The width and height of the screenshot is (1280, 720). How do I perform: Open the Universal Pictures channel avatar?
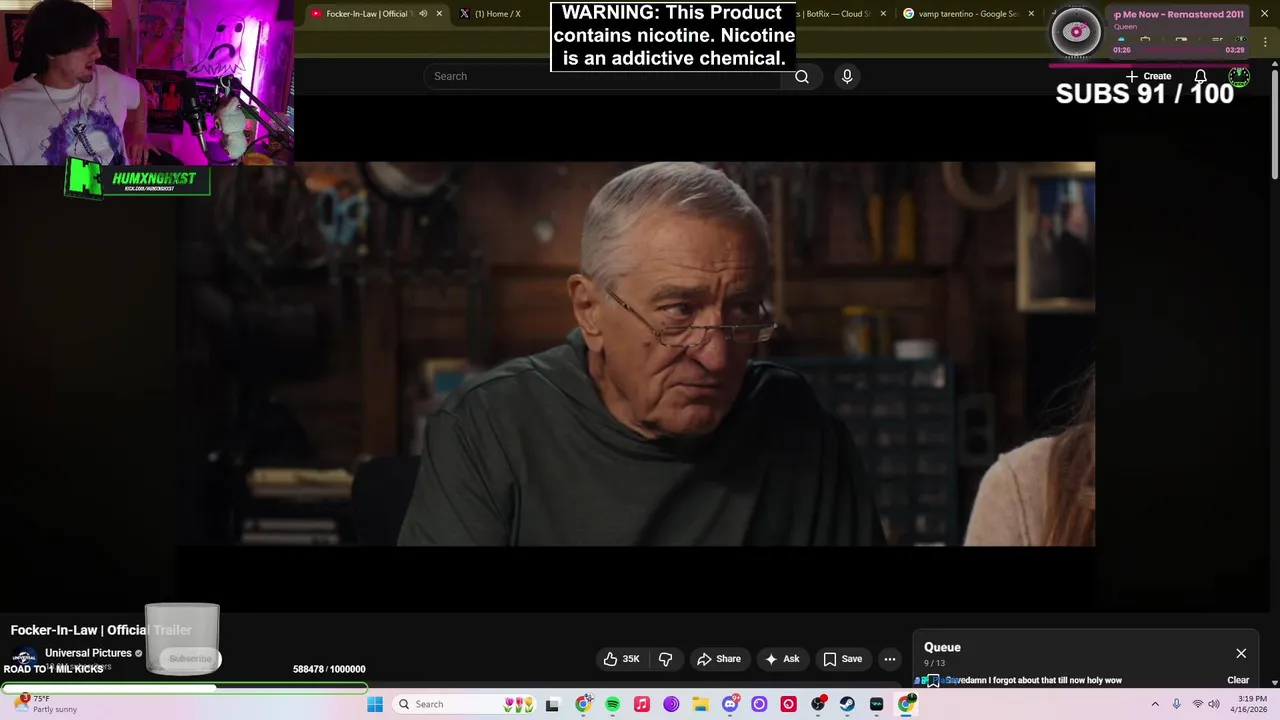click(x=24, y=658)
